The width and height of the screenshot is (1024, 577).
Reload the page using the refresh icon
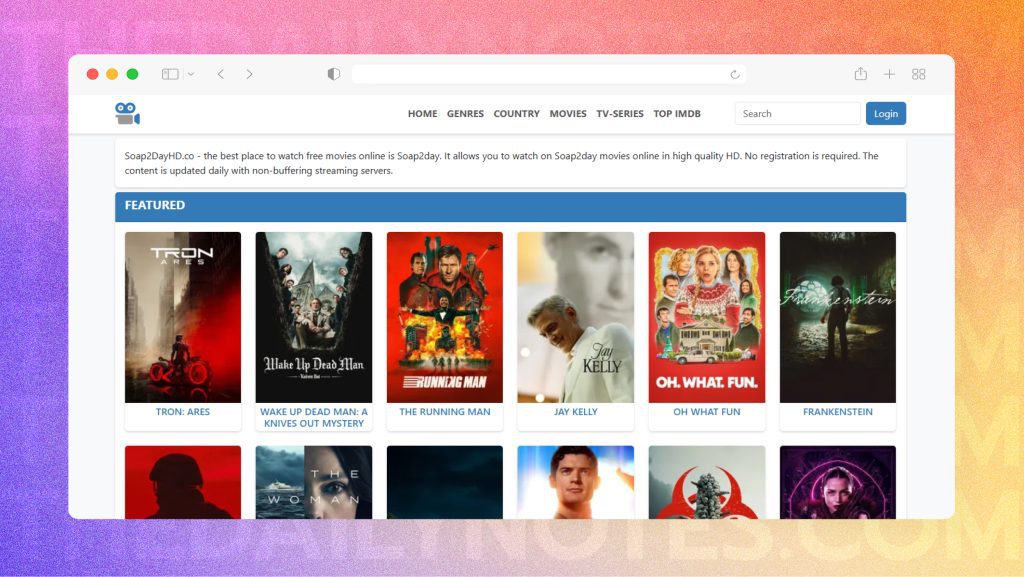735,74
